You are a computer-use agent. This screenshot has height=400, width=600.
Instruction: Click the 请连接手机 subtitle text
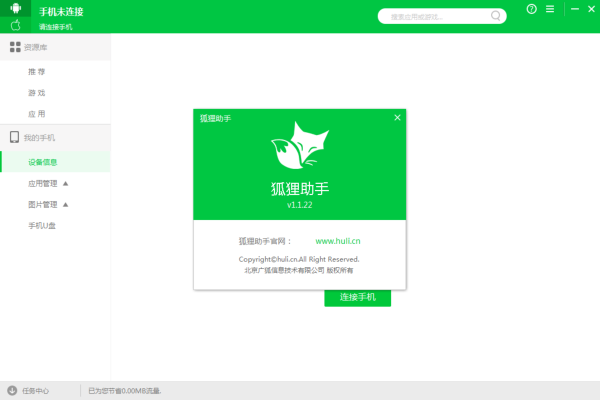[x=55, y=27]
